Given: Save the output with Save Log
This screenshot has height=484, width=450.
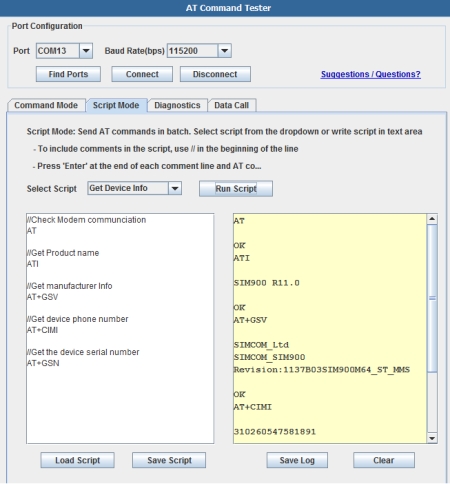Looking at the screenshot, I should click(297, 460).
